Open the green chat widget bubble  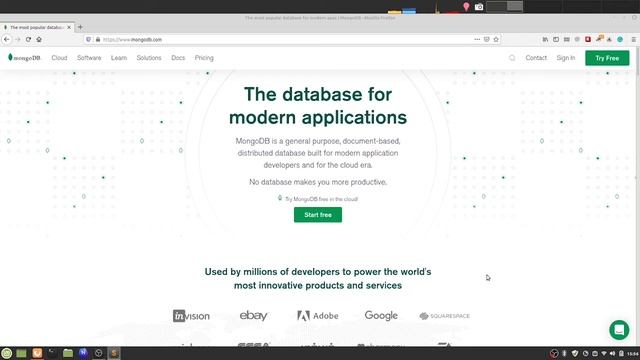click(619, 330)
